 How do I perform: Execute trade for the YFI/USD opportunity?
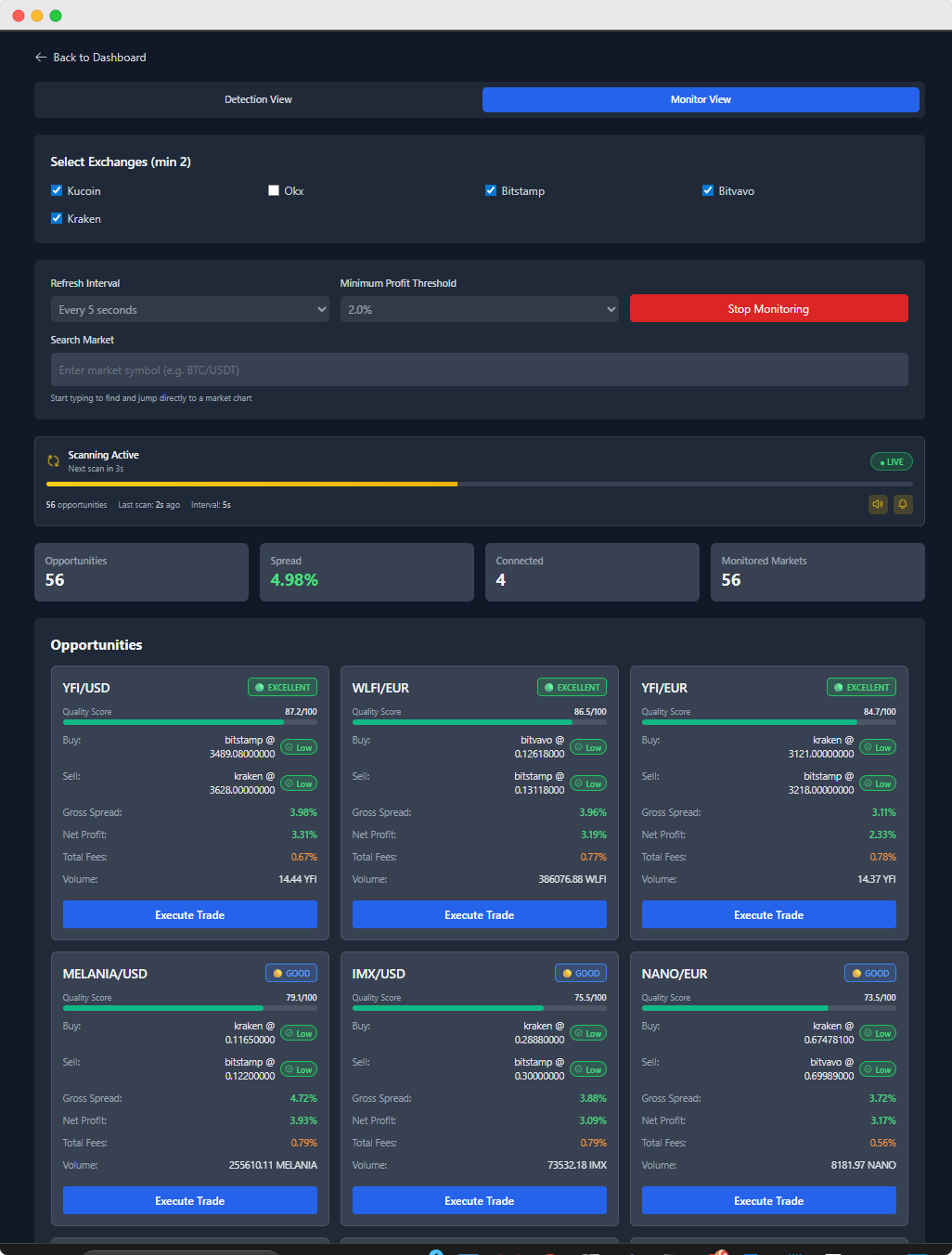click(189, 914)
